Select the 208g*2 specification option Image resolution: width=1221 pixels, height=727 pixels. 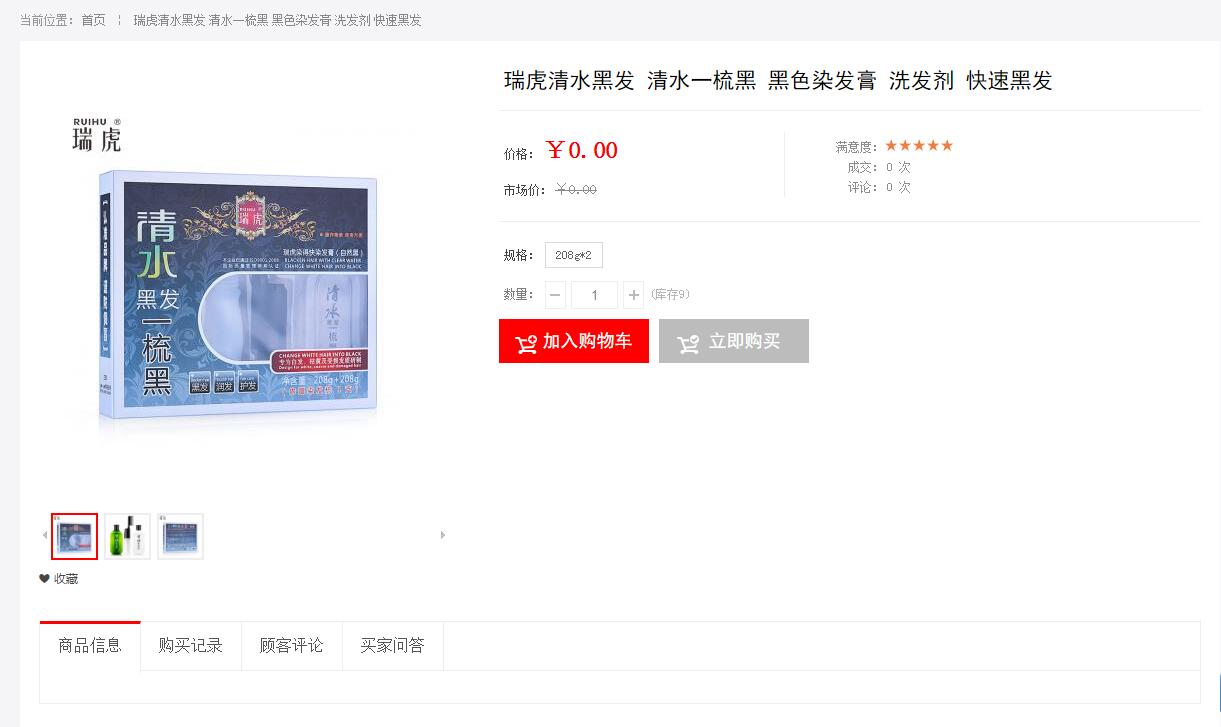(574, 255)
